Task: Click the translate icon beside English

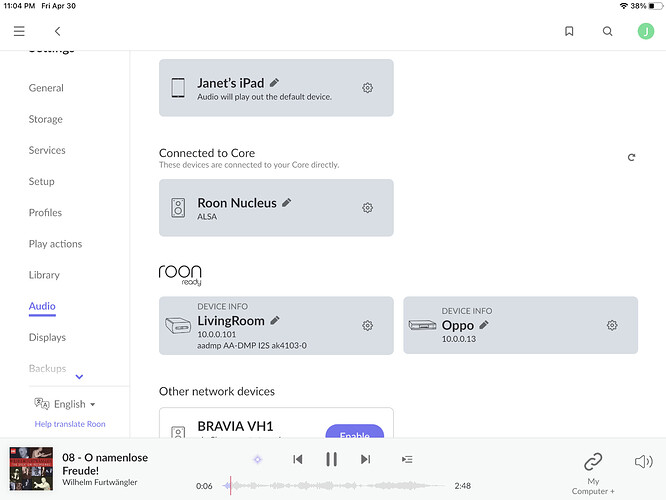Action: pos(42,404)
